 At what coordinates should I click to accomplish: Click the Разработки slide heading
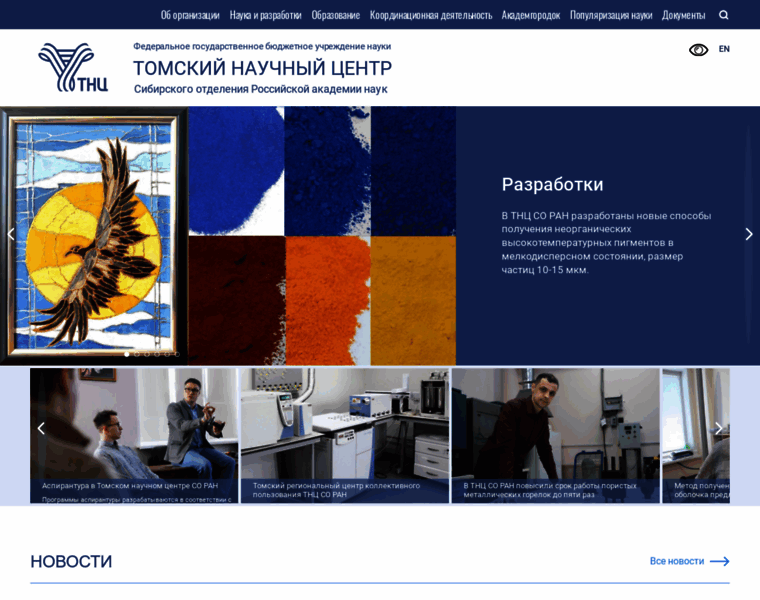click(552, 184)
